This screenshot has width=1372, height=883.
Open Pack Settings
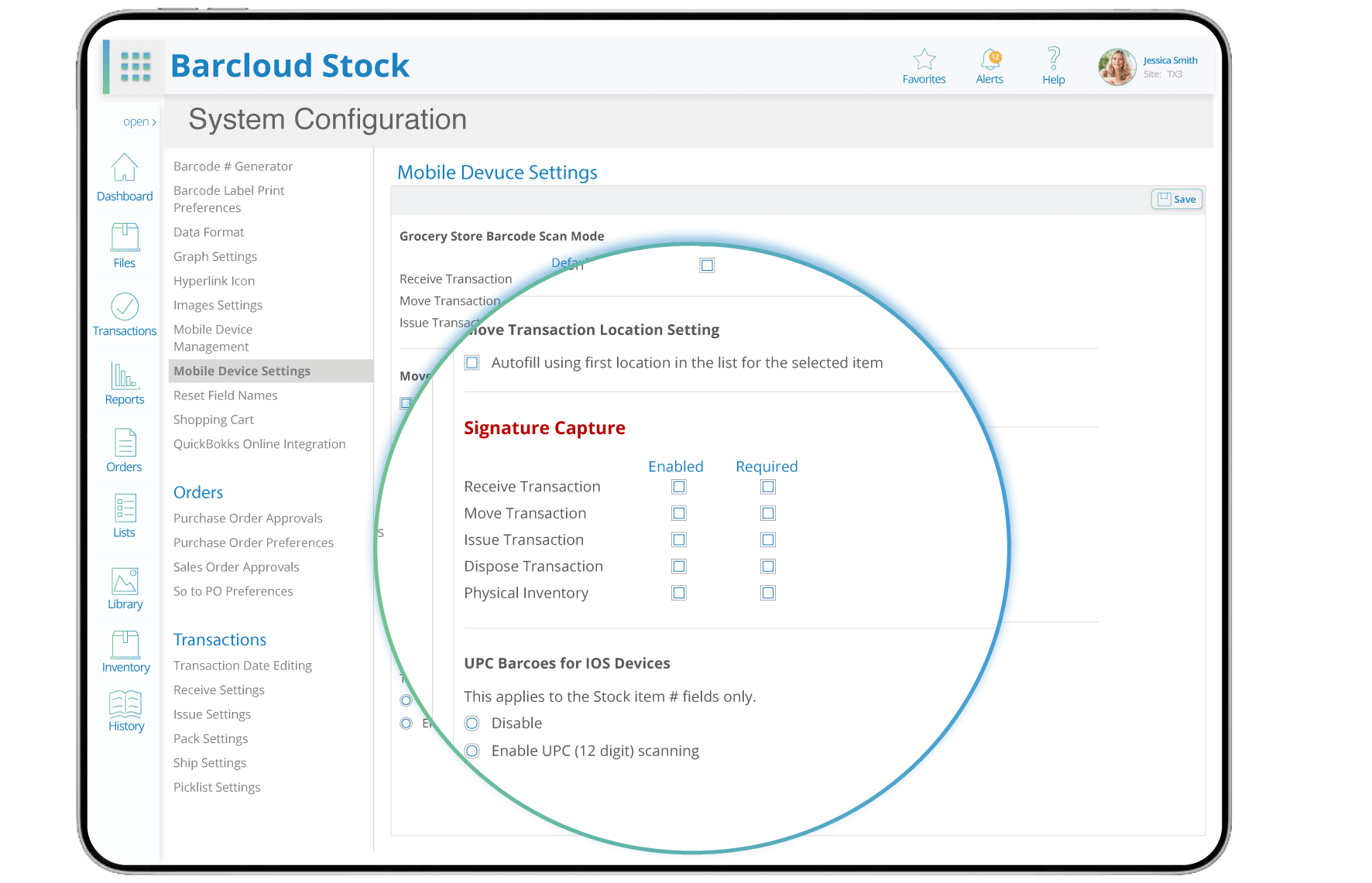[x=211, y=739]
